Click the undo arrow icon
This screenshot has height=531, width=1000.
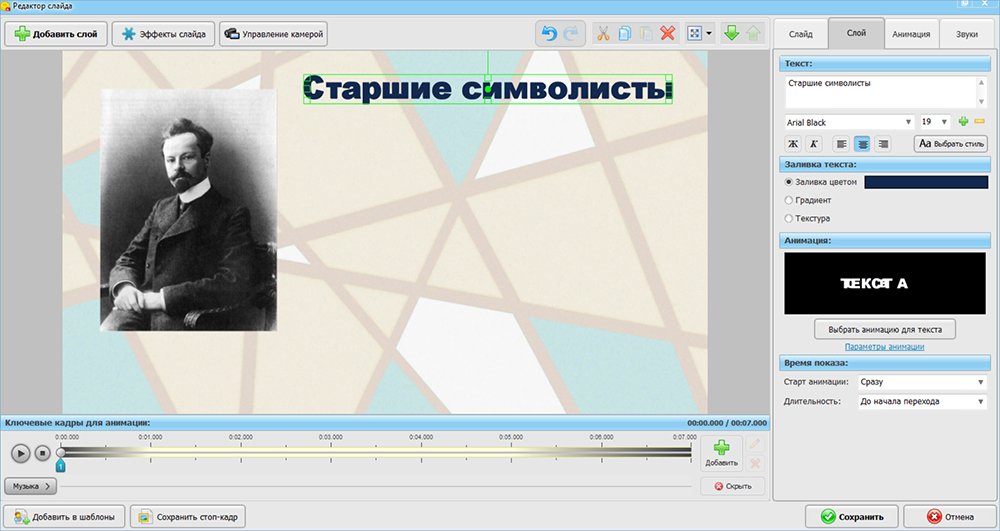[549, 34]
